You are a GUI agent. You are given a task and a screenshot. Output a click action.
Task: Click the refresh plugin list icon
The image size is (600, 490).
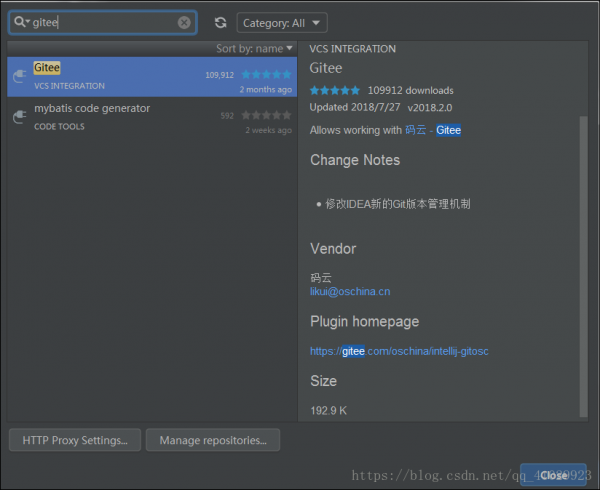220,22
